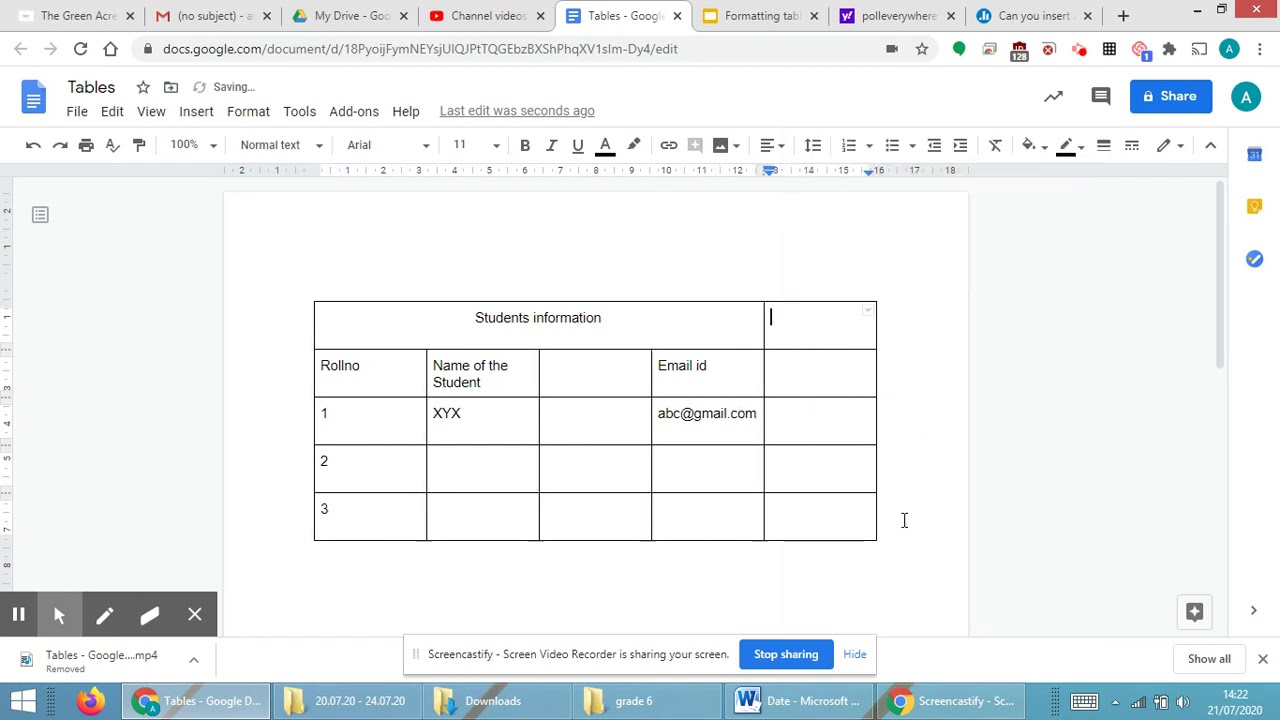Open the File menu
Viewport: 1280px width, 720px height.
click(77, 111)
